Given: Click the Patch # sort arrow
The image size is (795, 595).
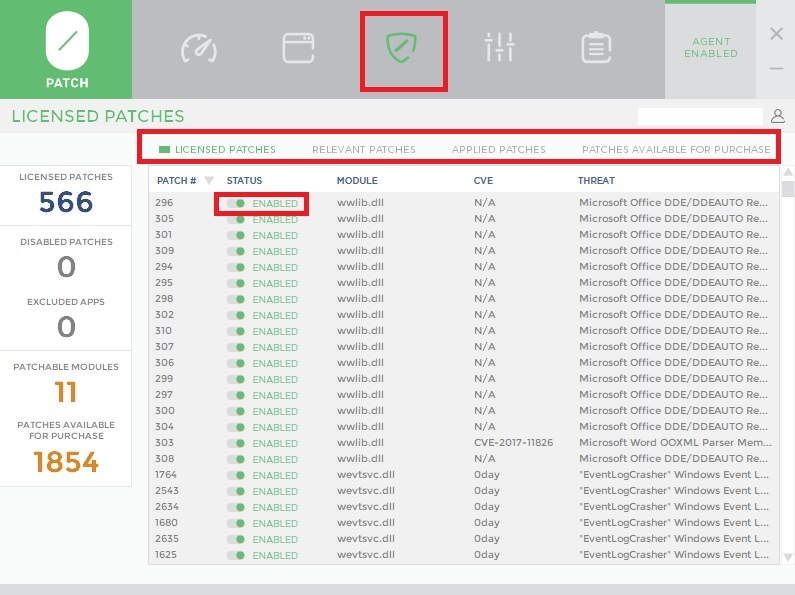Looking at the screenshot, I should [x=209, y=181].
